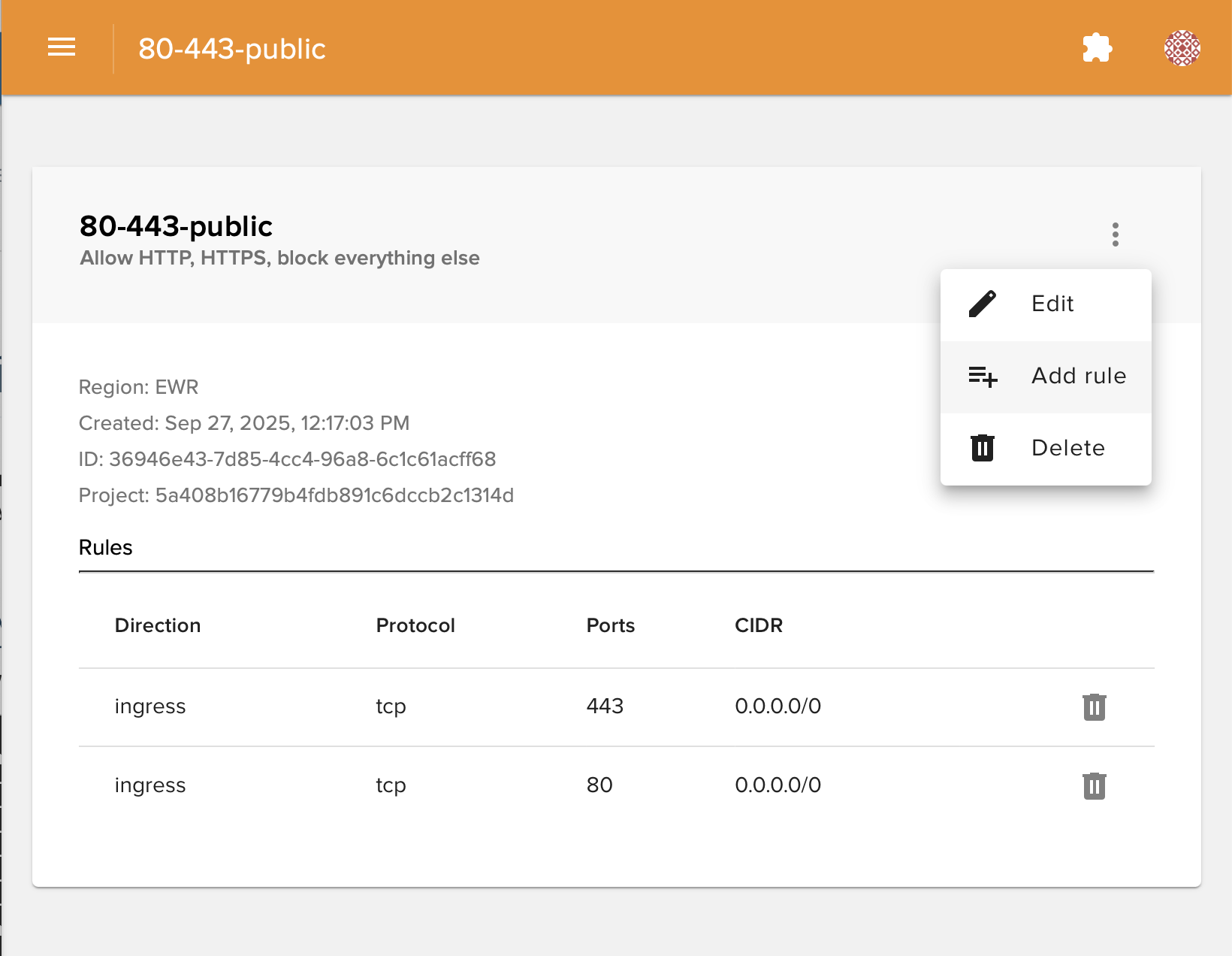Screen dimensions: 1232x956
Task: Delete the port 80 ingress rule
Action: point(1094,786)
